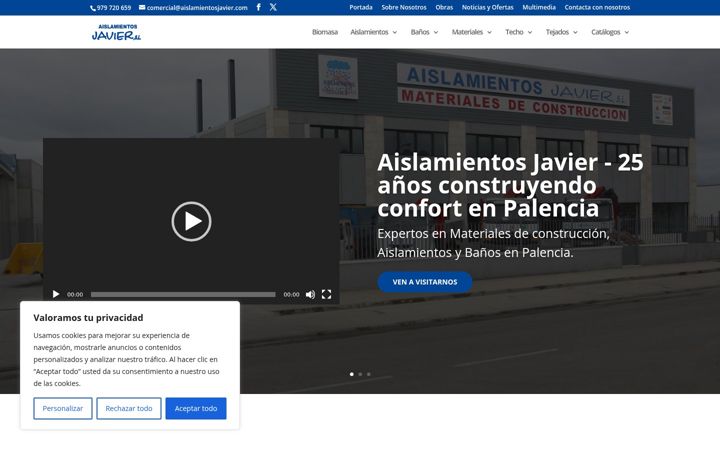Click the Aislamientos Javier logo

(x=117, y=32)
